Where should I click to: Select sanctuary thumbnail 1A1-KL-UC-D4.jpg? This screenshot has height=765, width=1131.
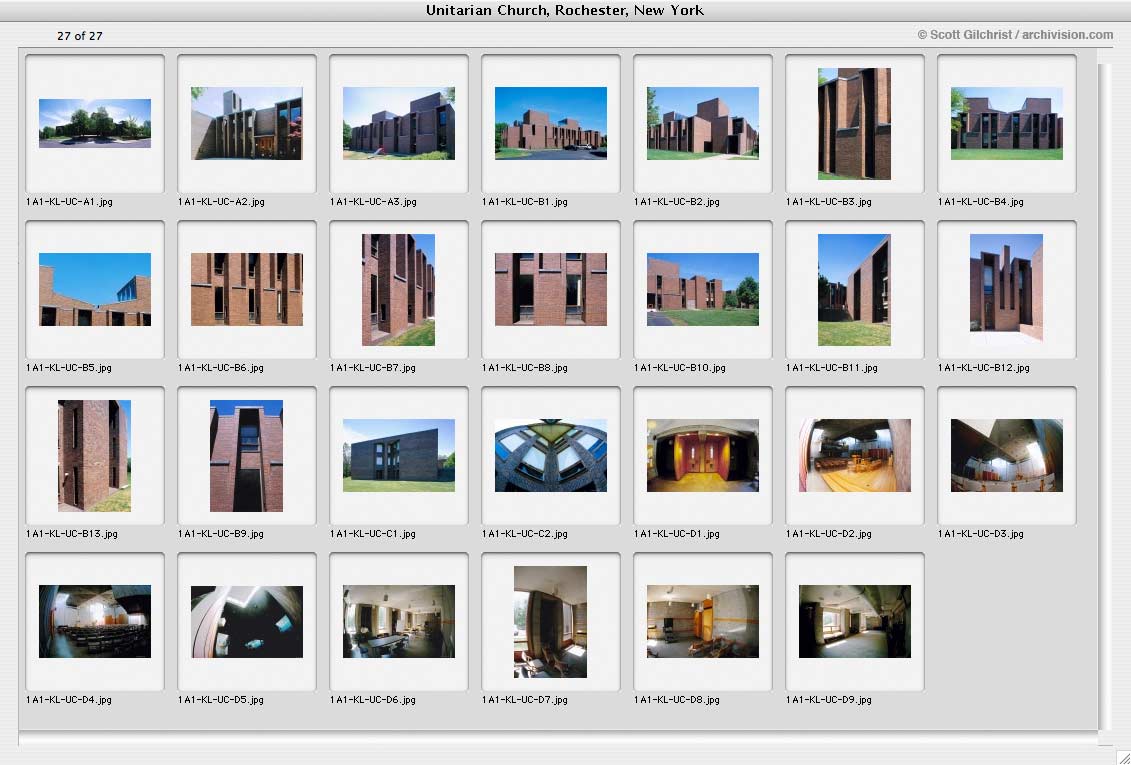tap(94, 622)
